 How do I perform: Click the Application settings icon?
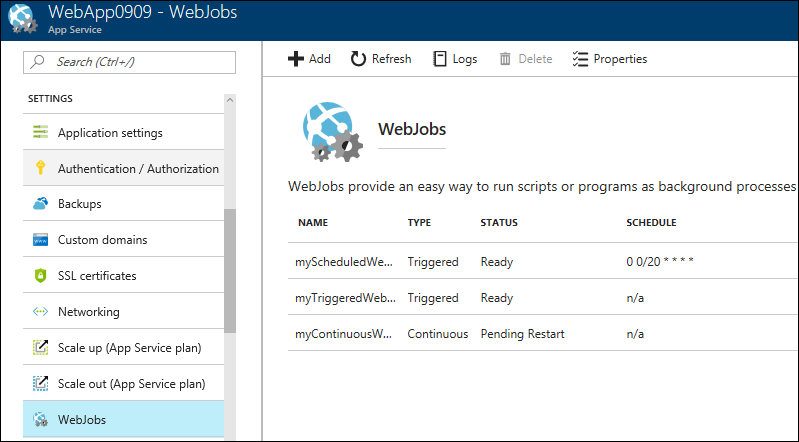41,133
